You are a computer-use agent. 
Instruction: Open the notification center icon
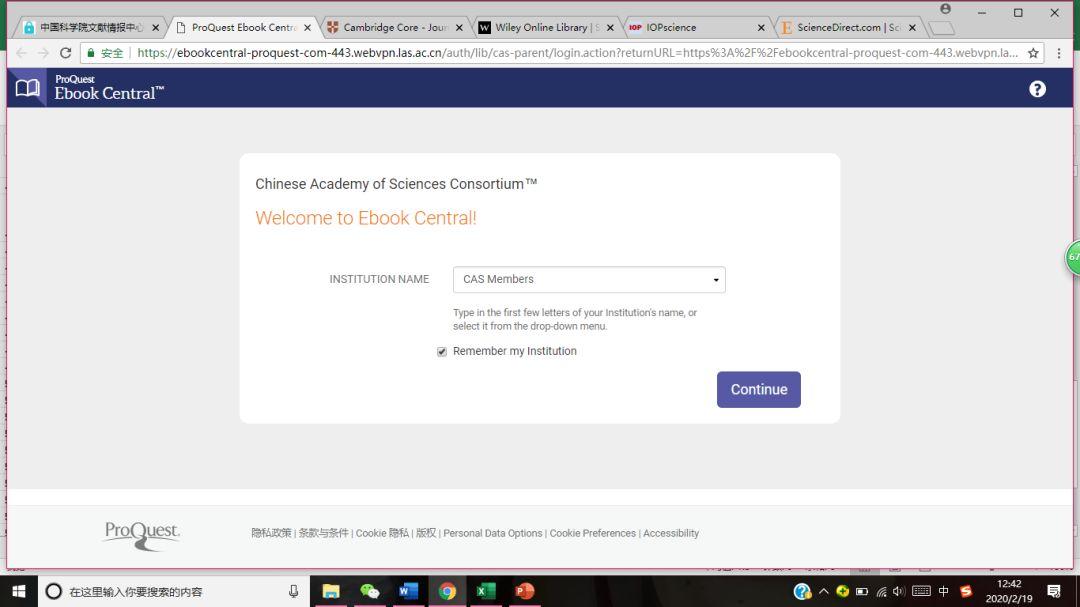[1054, 591]
